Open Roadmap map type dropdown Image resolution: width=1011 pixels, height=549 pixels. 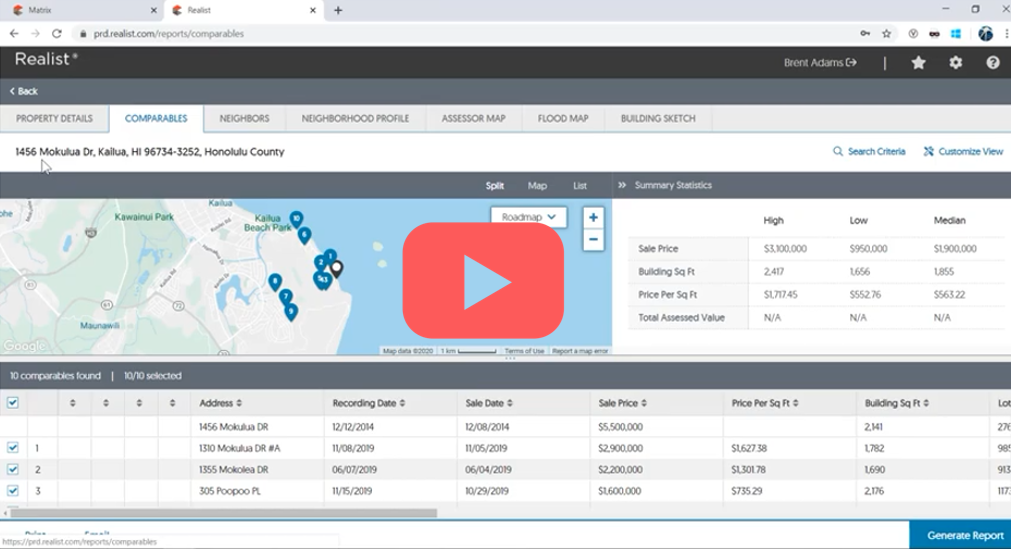[x=529, y=217]
